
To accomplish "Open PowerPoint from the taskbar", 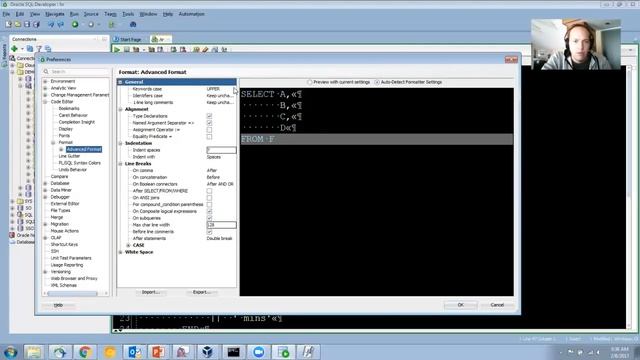I will point(158,352).
